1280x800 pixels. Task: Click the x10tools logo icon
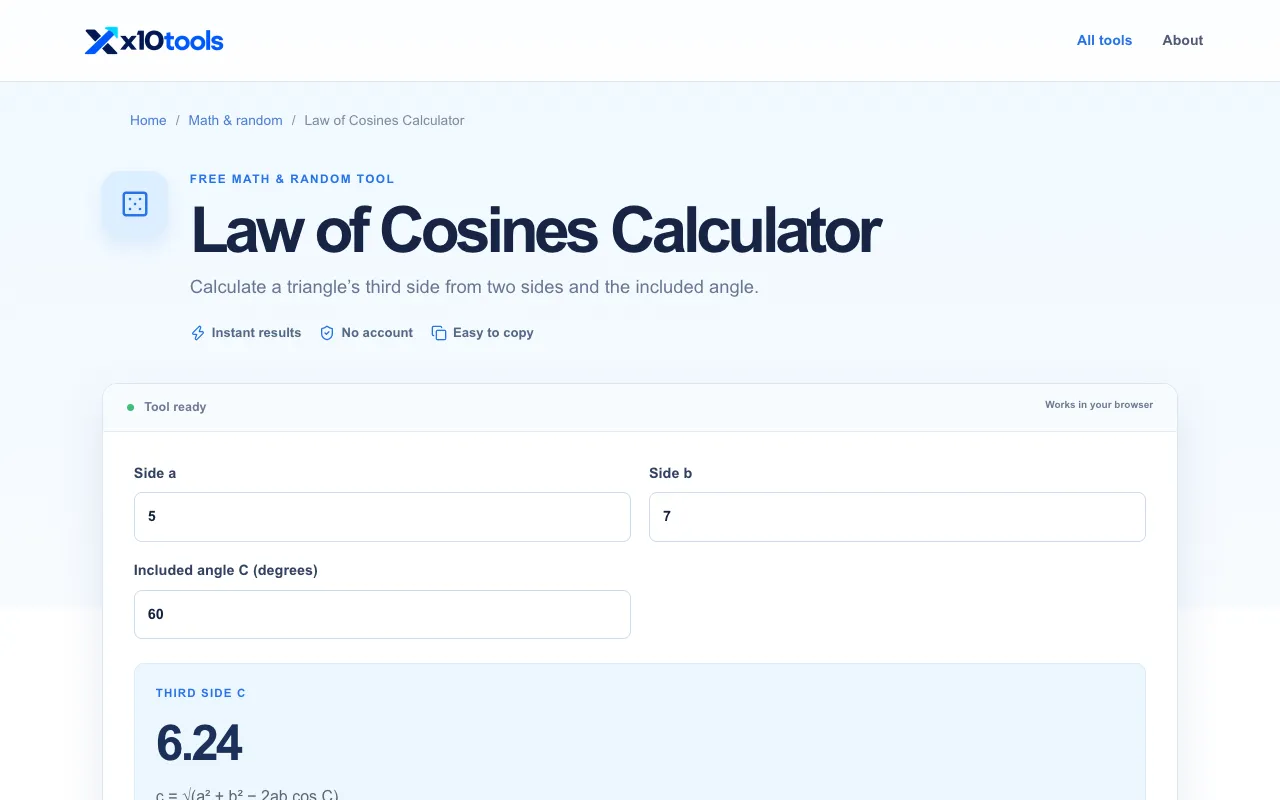[102, 41]
